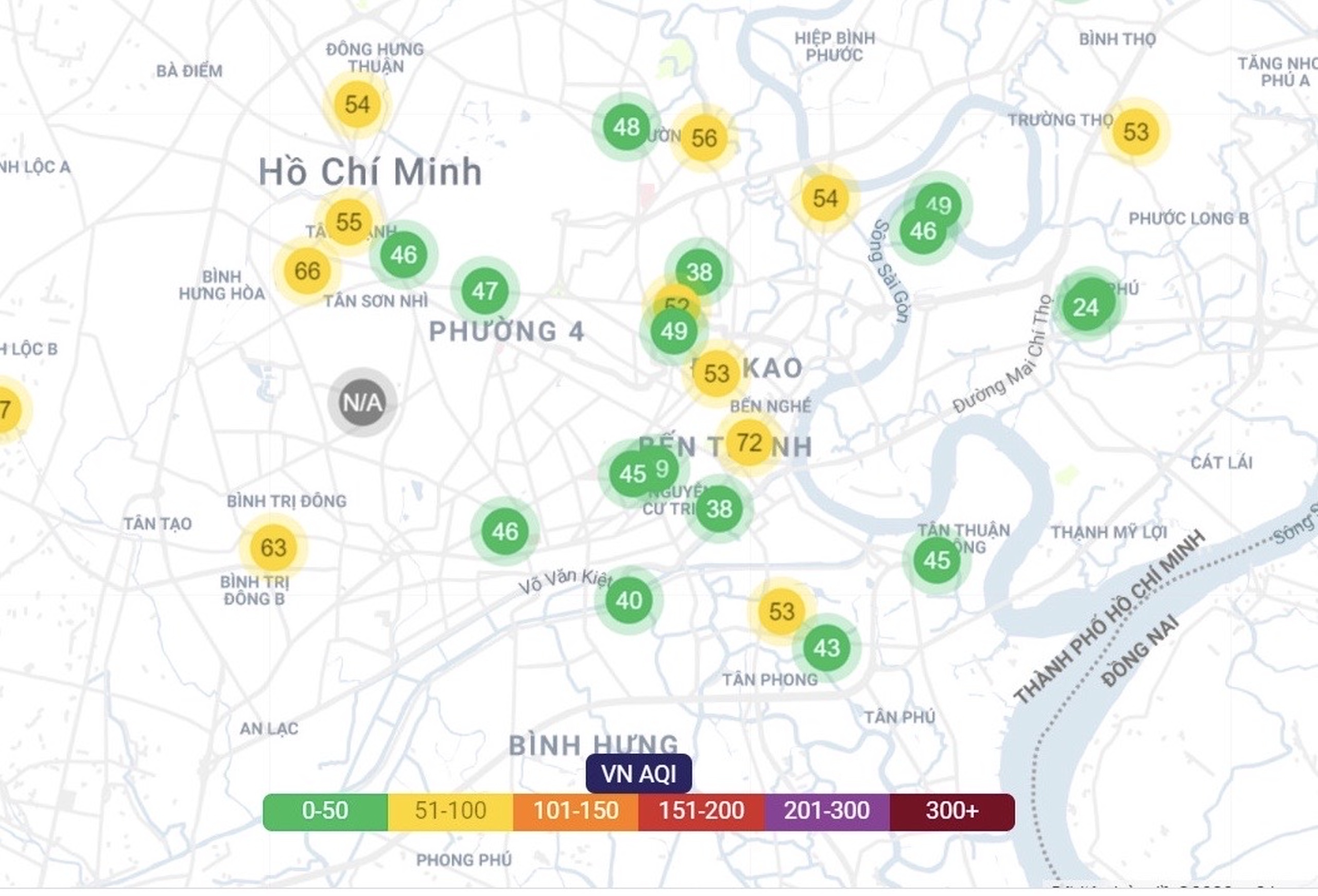
Task: Click the VN AQI label button
Action: pos(638,774)
